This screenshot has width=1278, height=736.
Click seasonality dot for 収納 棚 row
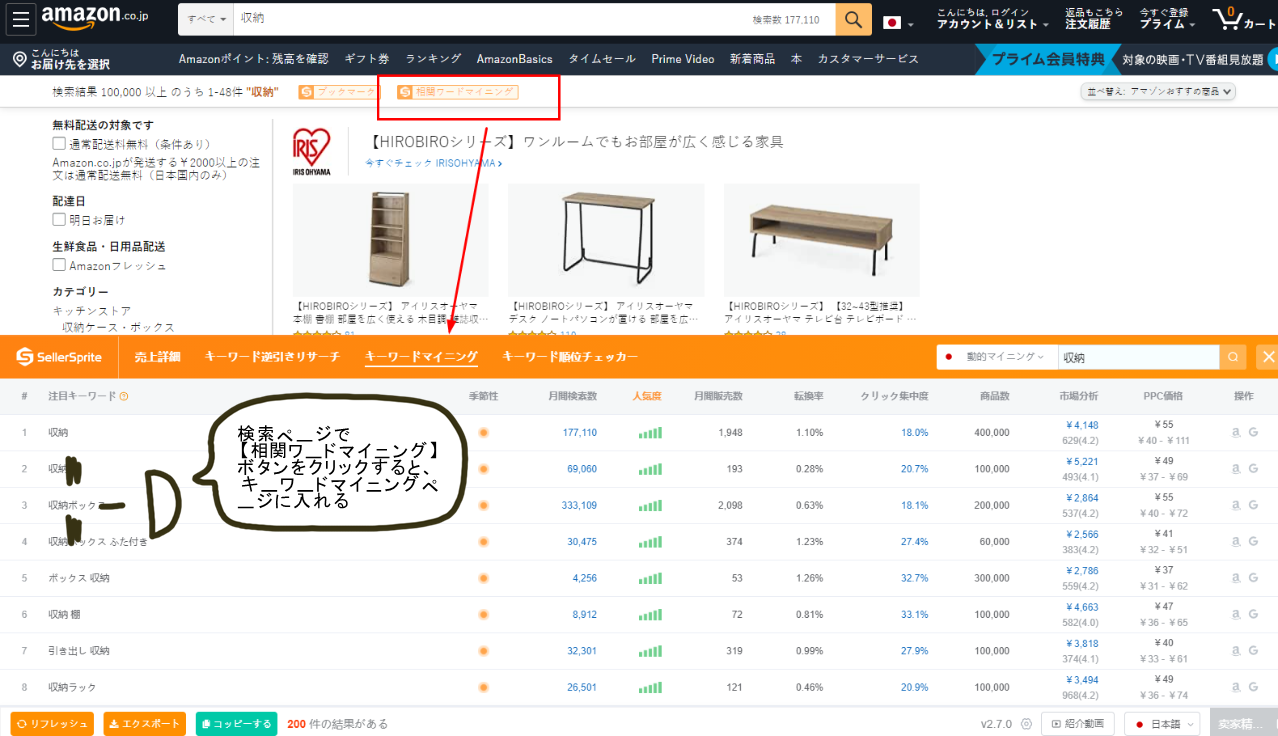(483, 615)
